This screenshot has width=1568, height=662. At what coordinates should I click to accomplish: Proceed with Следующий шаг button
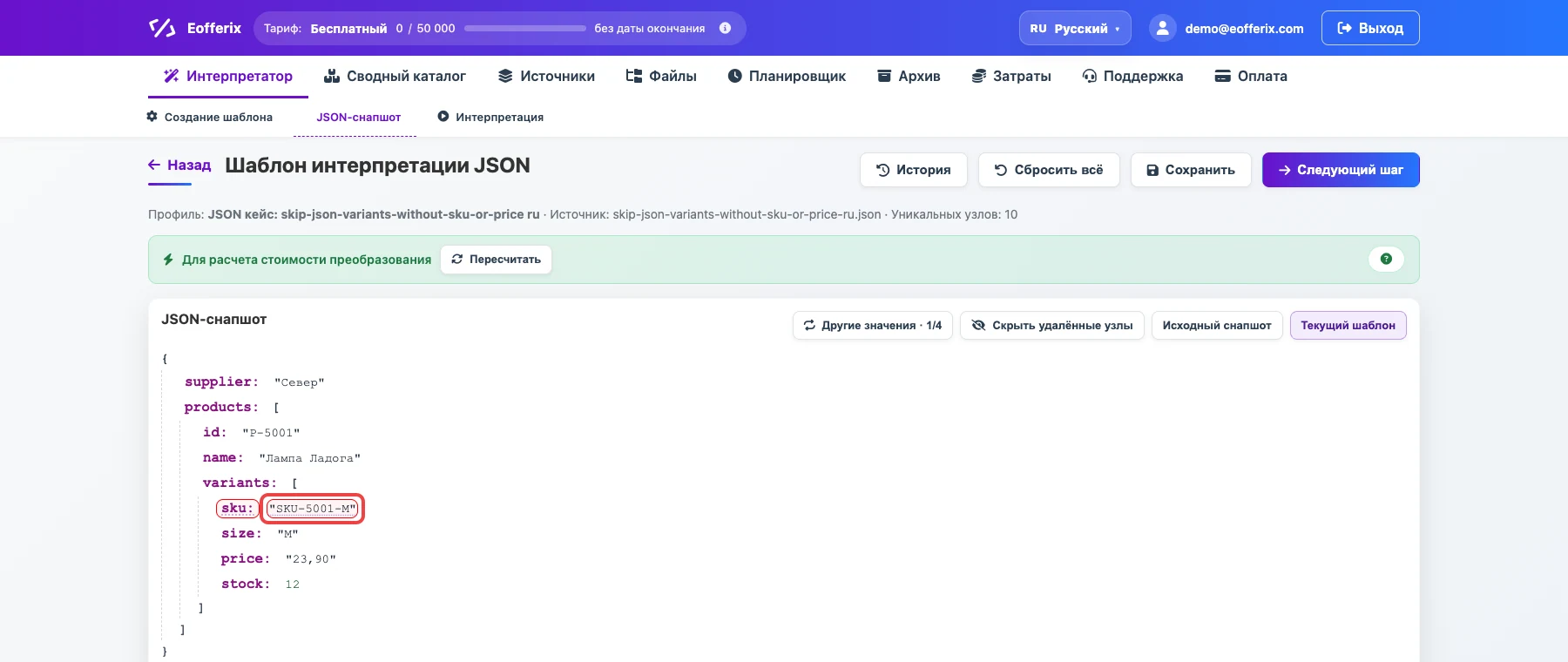click(1341, 170)
